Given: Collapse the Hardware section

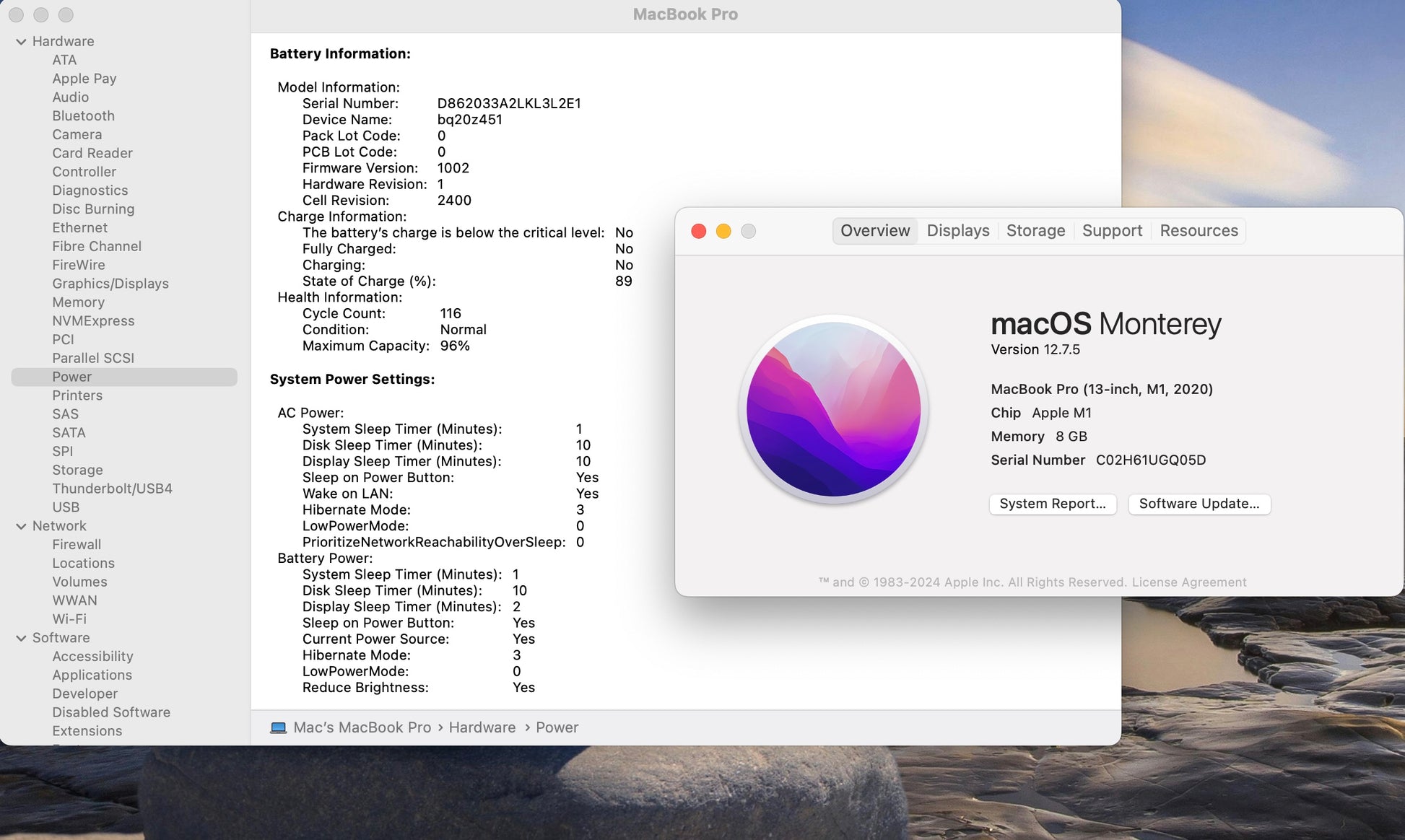Looking at the screenshot, I should pyautogui.click(x=21, y=42).
